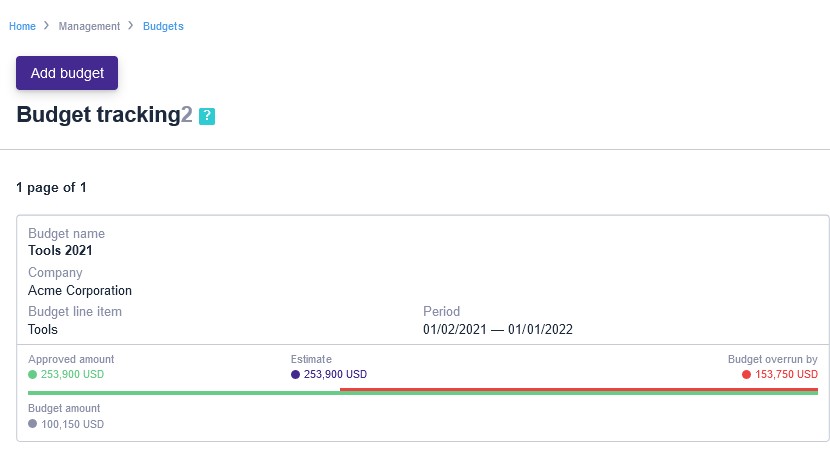
Task: Click the Estimate value 253,900 USD
Action: [x=335, y=374]
